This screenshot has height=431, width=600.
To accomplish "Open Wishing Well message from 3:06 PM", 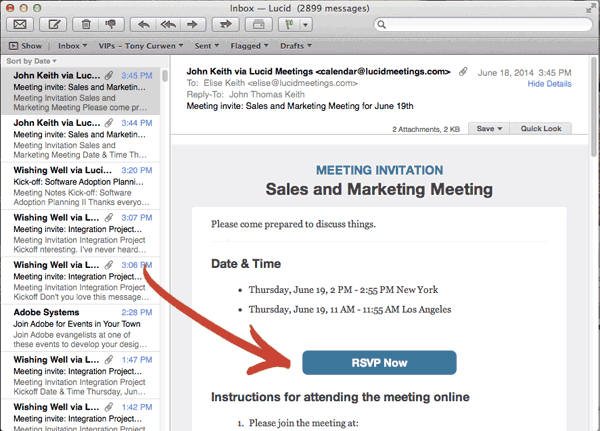I will [80, 281].
